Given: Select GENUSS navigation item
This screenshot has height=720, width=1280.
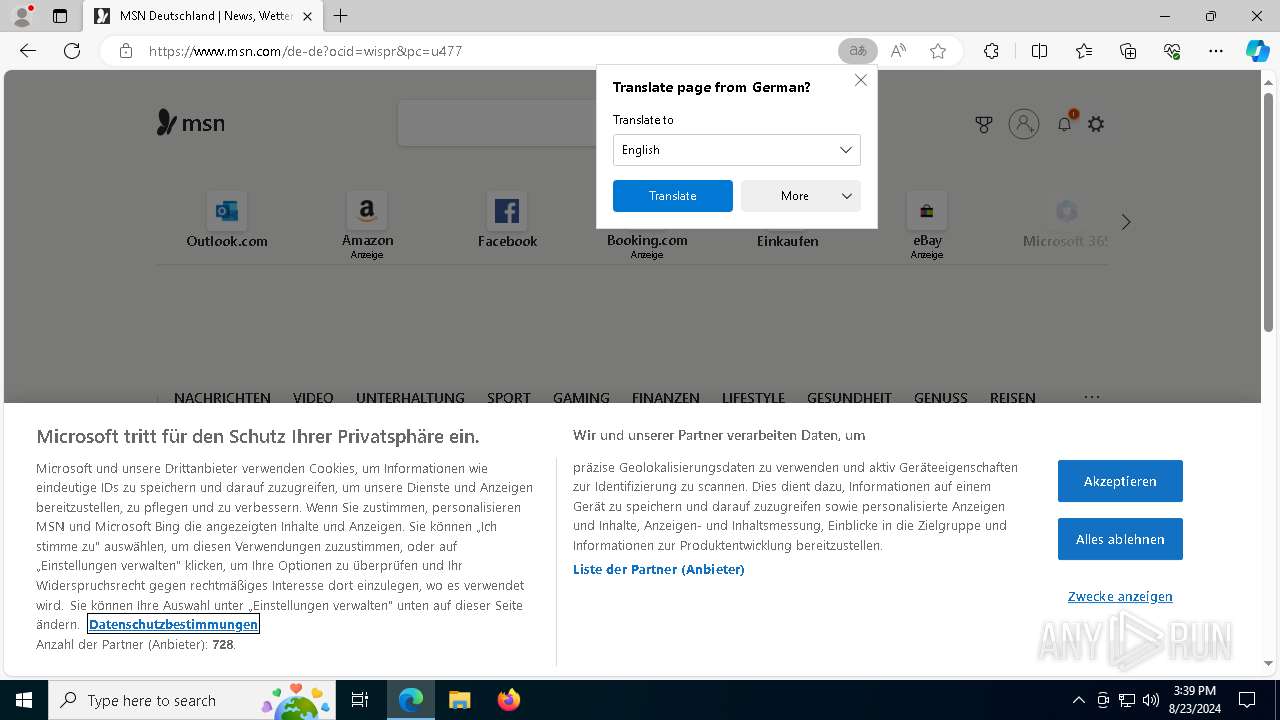Looking at the screenshot, I should (941, 397).
